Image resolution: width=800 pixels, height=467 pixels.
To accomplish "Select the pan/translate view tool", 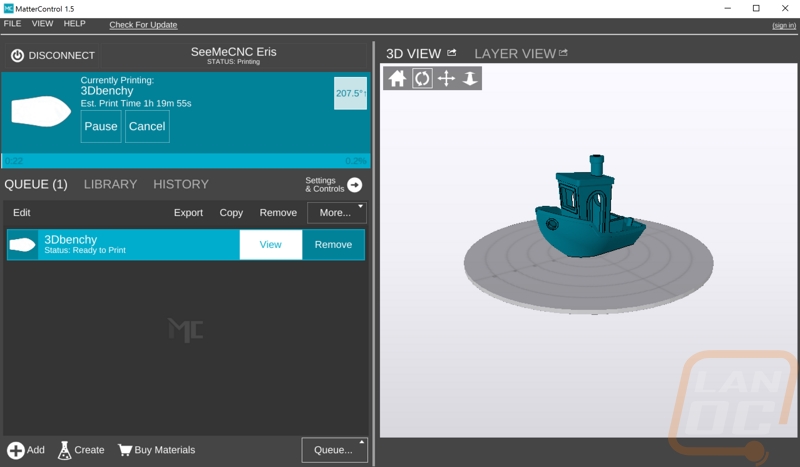I will 446,79.
